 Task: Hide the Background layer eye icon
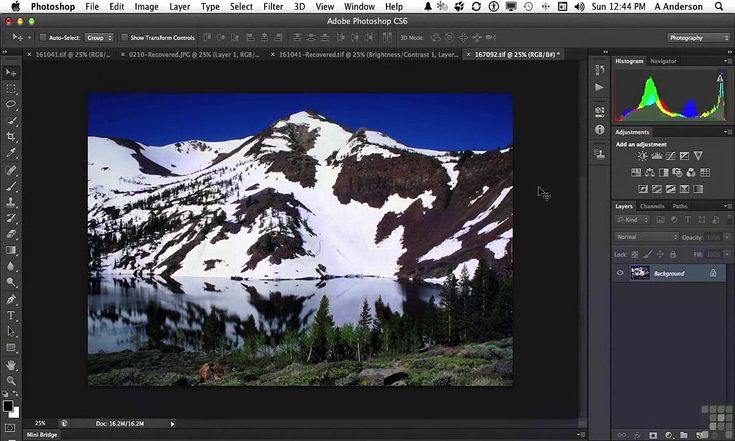coord(620,273)
